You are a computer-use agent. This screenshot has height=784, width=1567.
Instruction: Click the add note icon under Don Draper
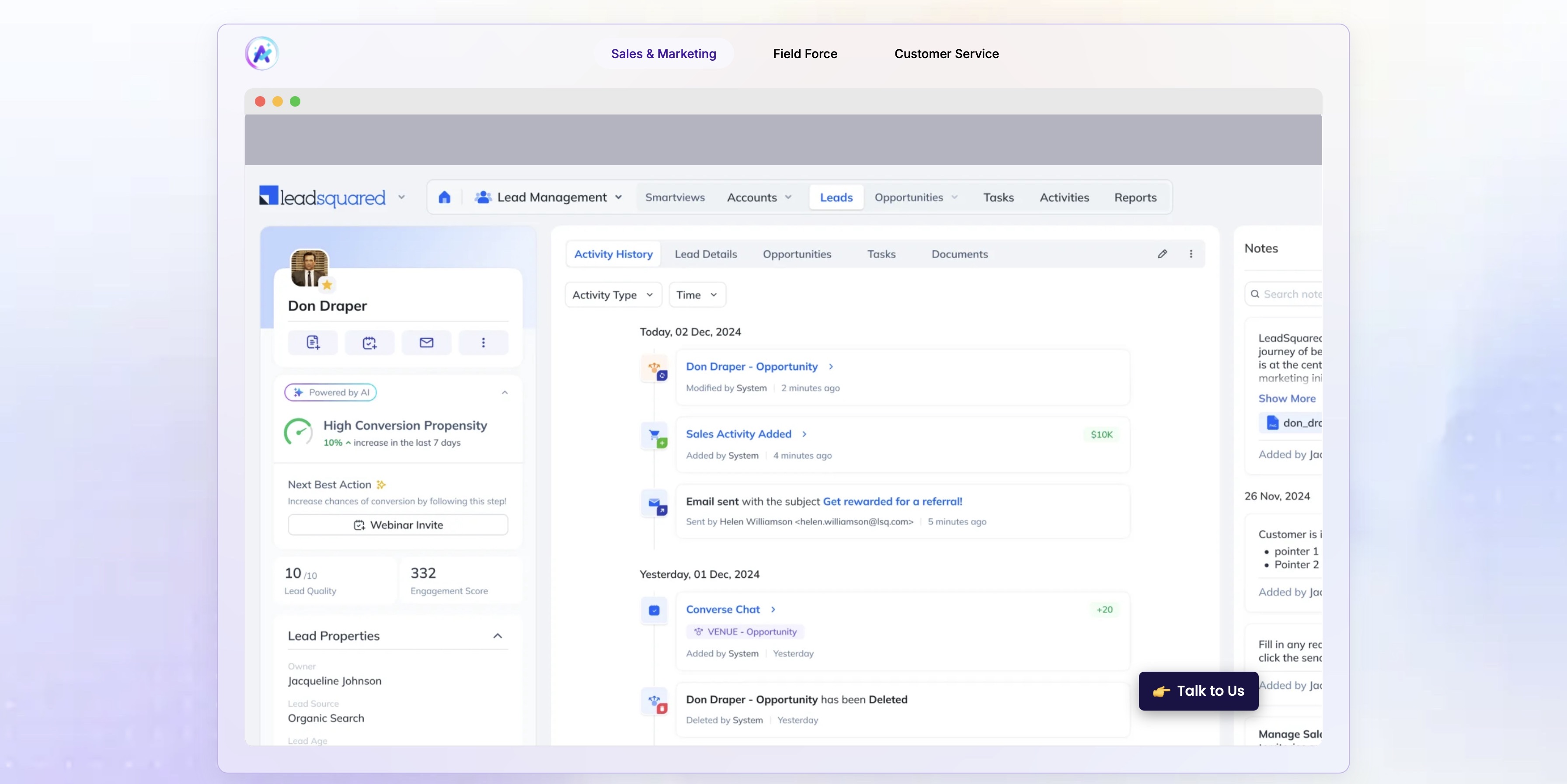click(313, 343)
